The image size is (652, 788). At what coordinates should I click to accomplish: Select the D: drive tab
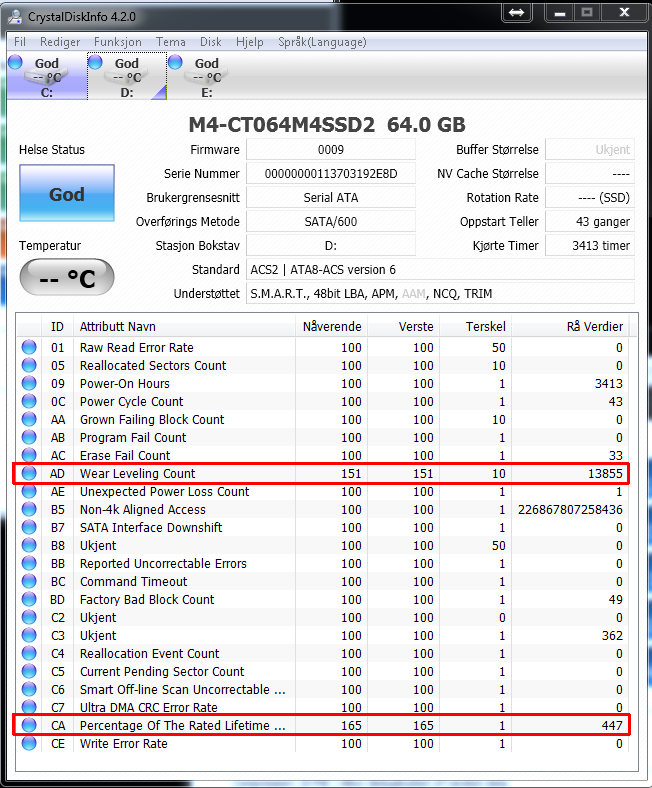coord(127,76)
